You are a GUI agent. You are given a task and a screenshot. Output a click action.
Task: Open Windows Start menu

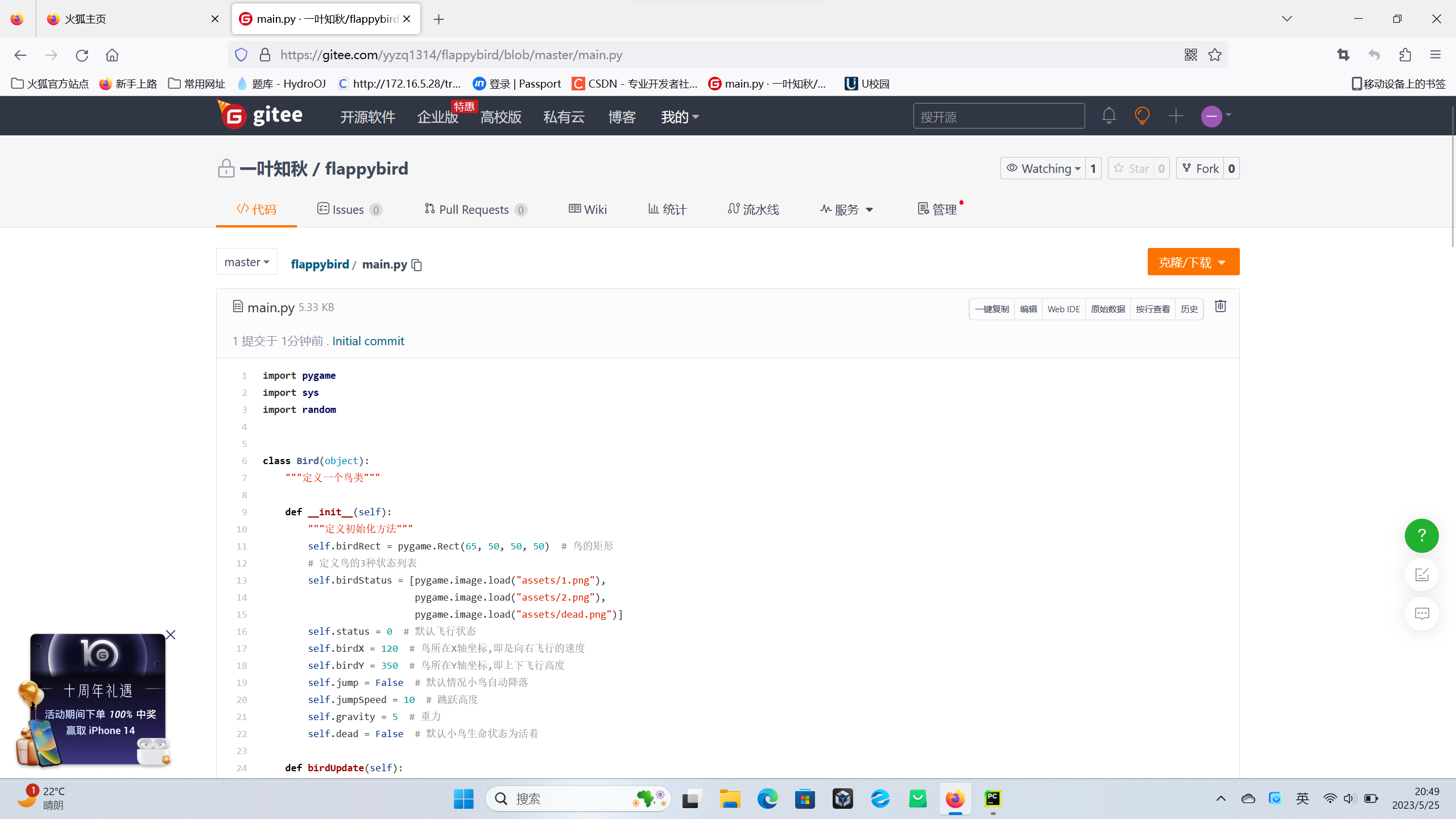pos(464,799)
